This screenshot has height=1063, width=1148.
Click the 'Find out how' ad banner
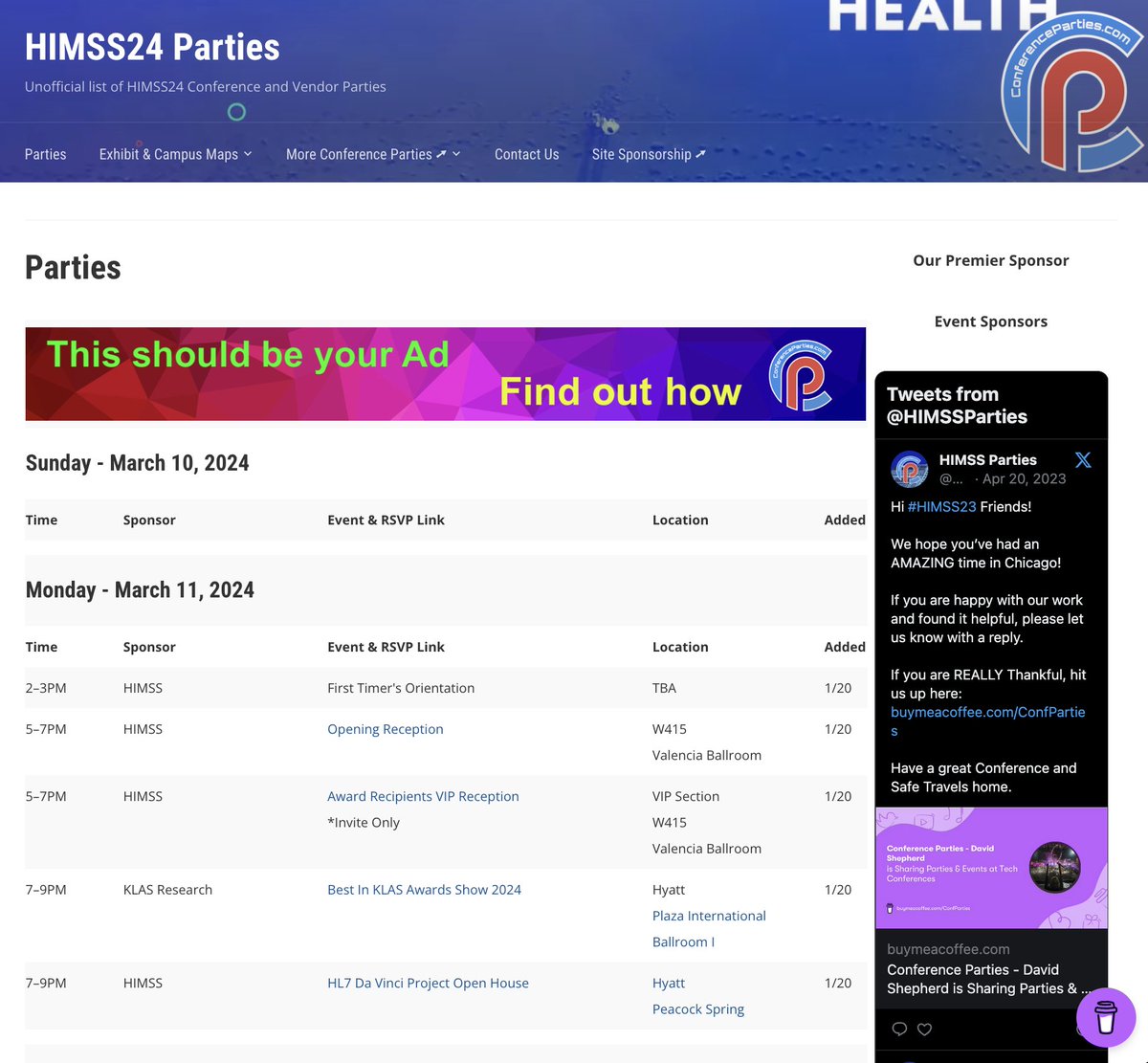(618, 390)
